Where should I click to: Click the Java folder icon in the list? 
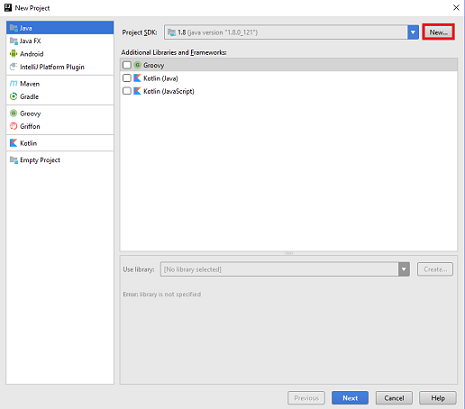13,28
